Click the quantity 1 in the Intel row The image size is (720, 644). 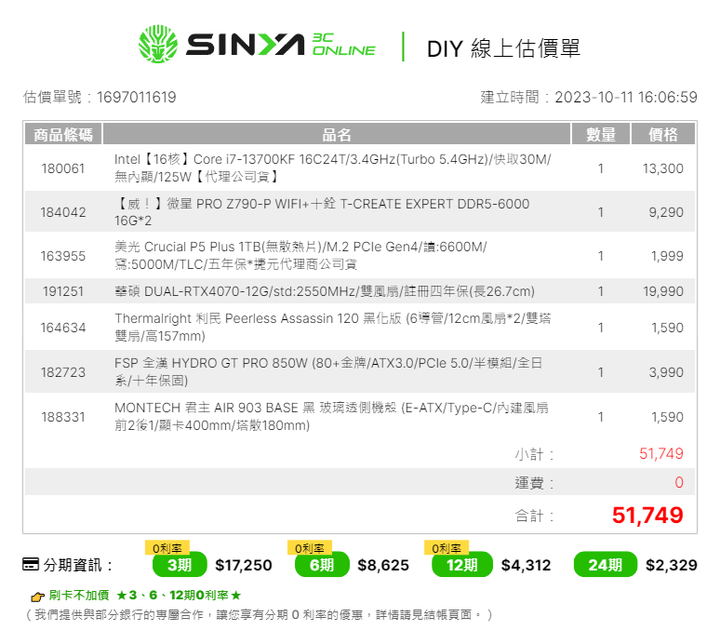tap(600, 169)
